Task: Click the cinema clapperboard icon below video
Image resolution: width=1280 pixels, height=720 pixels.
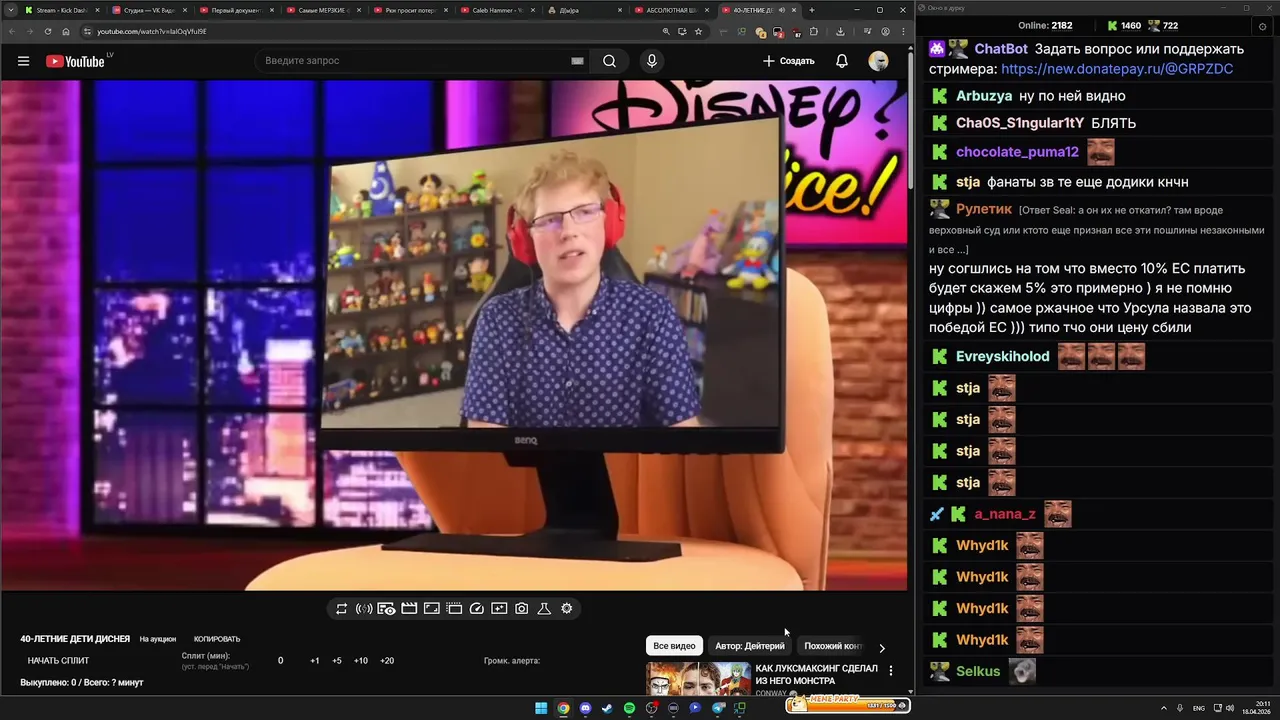Action: point(409,608)
